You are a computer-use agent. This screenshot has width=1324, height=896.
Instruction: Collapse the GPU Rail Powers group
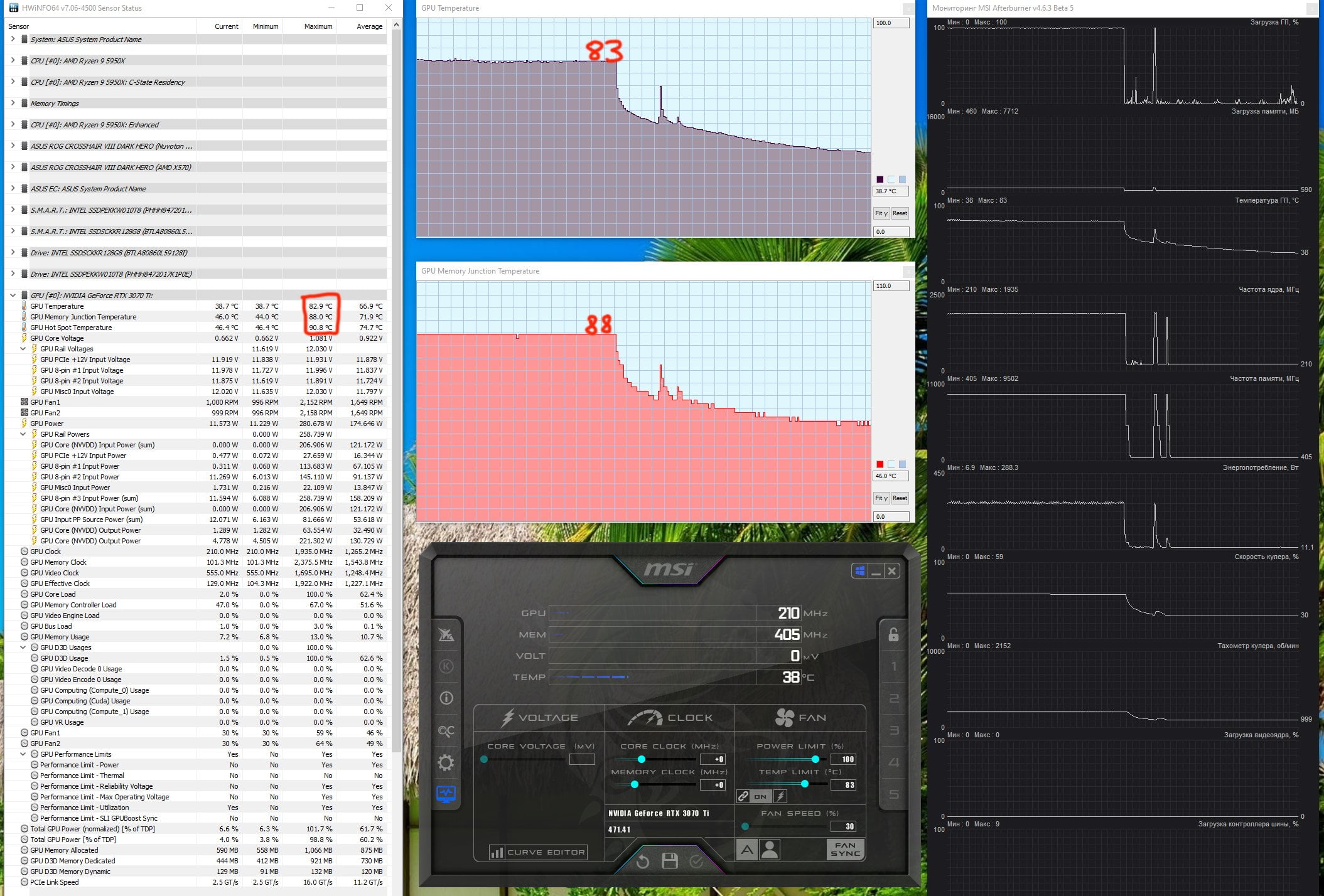(23, 434)
